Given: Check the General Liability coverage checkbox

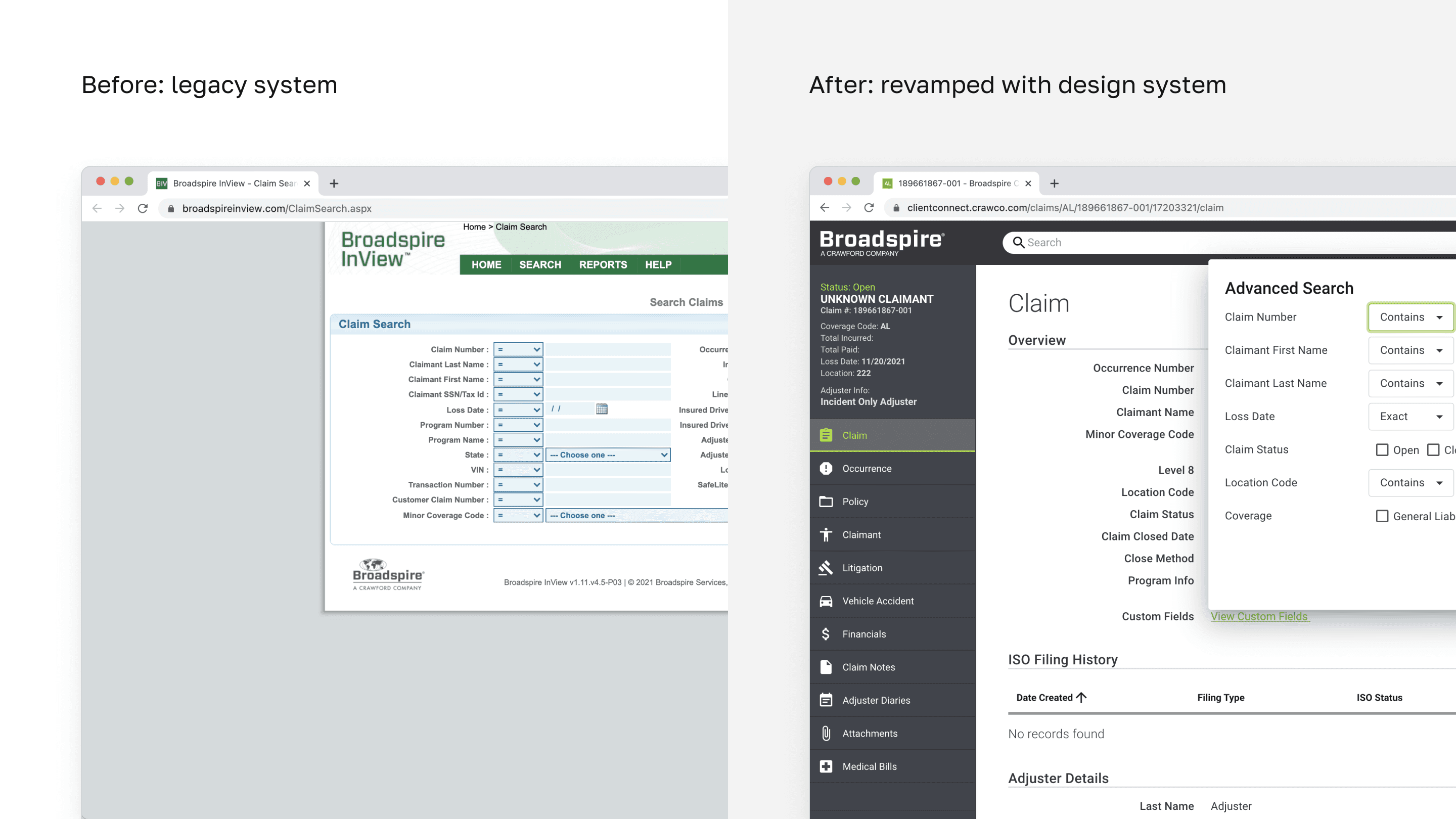Looking at the screenshot, I should click(x=1382, y=516).
